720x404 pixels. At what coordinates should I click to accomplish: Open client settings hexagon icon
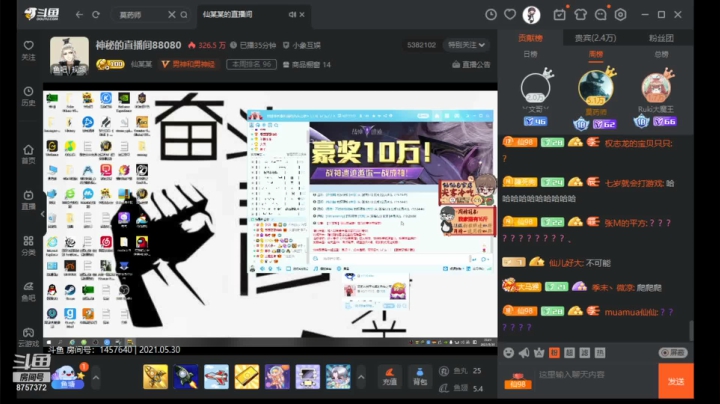tap(620, 15)
